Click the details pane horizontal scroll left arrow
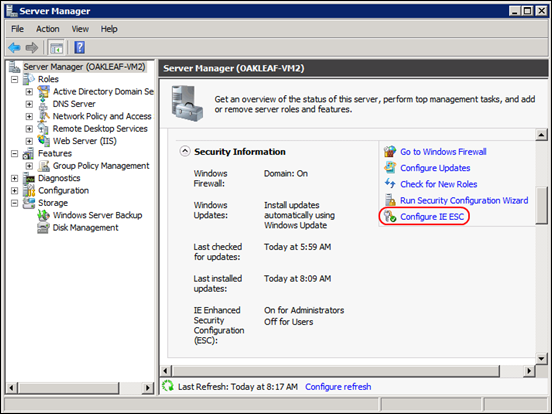The width and height of the screenshot is (552, 414). [x=166, y=371]
